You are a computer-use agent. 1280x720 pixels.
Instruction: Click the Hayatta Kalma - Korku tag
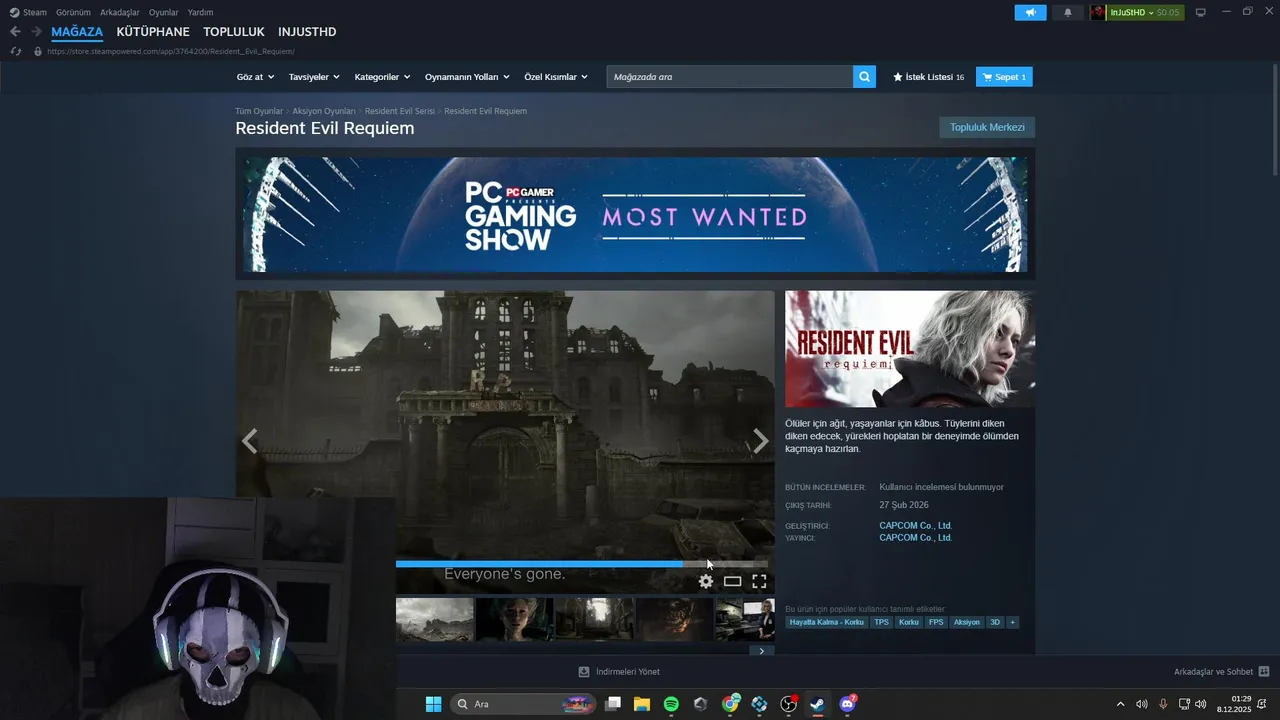826,622
